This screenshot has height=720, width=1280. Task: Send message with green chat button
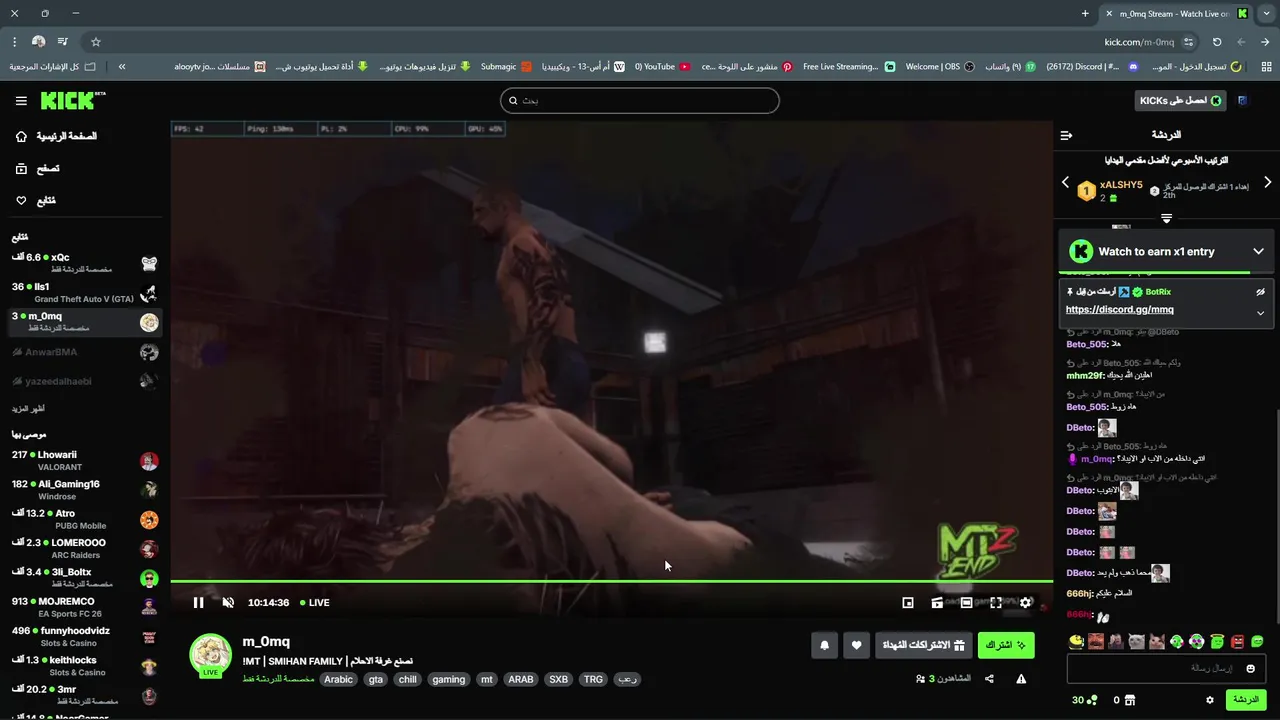(1246, 700)
